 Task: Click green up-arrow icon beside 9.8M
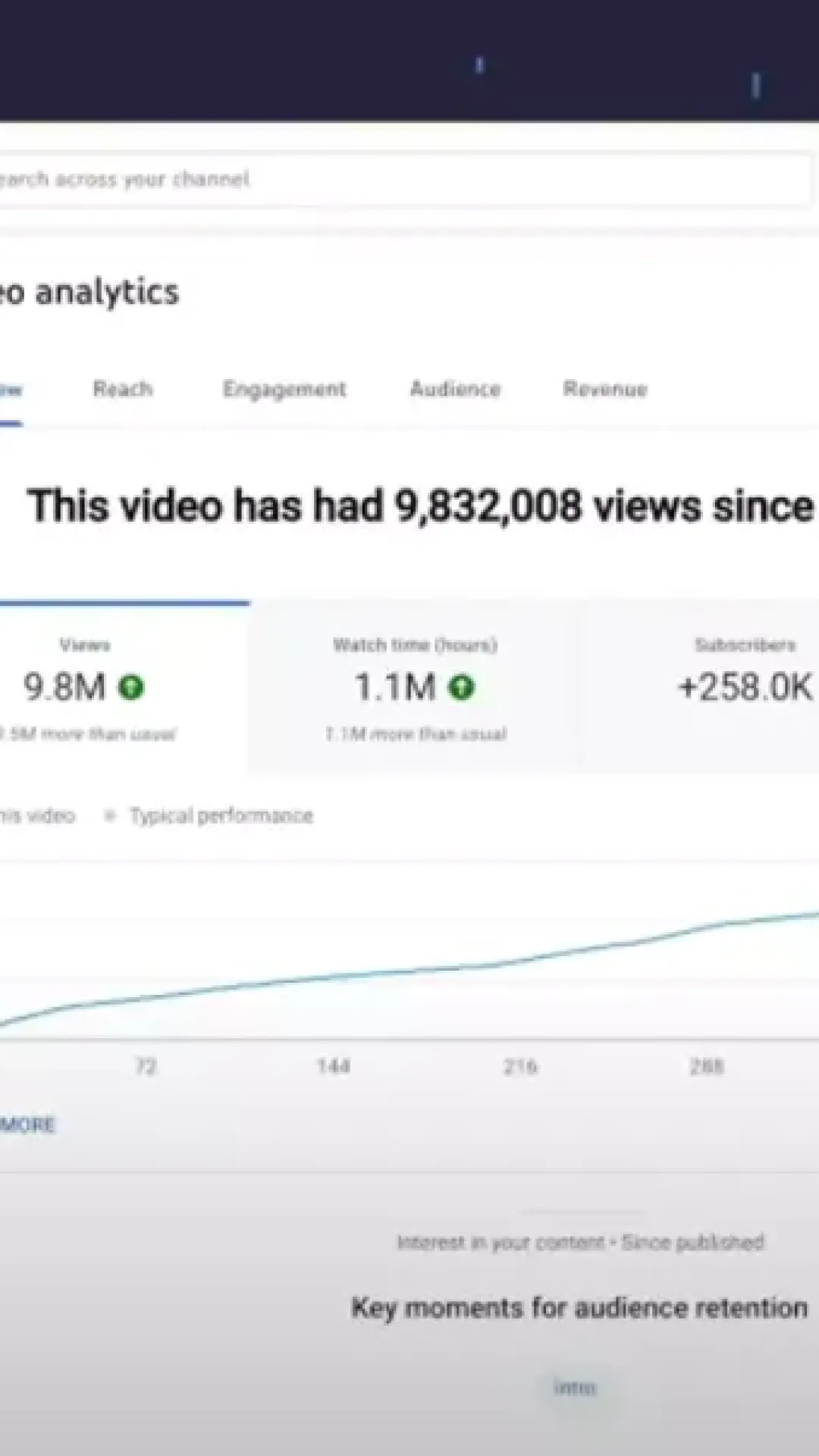[x=130, y=688]
